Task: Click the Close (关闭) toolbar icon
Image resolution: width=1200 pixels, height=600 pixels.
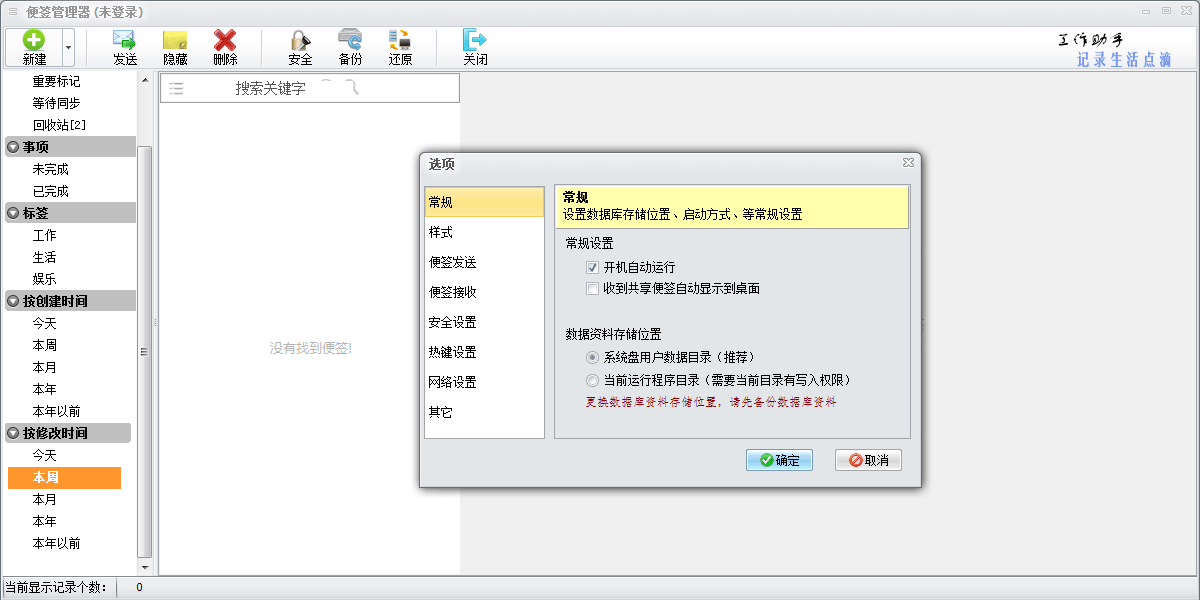Action: [x=474, y=41]
